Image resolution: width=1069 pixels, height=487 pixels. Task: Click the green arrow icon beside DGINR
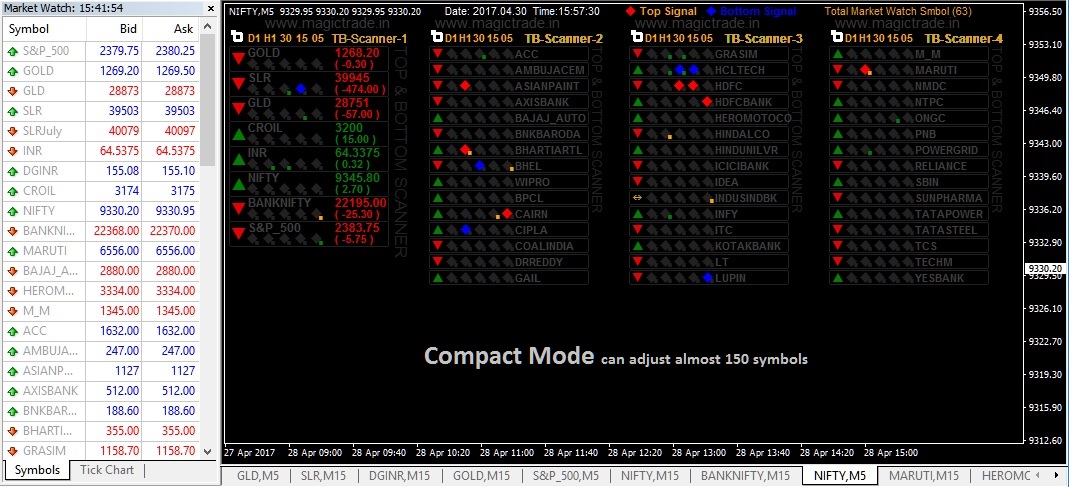click(13, 171)
